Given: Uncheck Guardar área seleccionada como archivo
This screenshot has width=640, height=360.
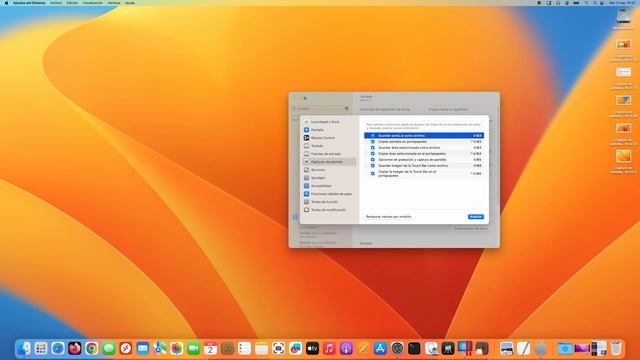Looking at the screenshot, I should [373, 148].
